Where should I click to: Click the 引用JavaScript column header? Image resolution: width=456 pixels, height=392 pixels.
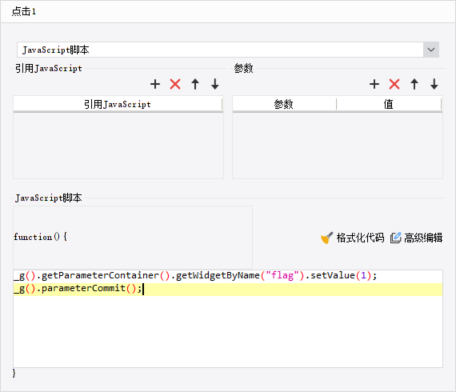pyautogui.click(x=118, y=104)
